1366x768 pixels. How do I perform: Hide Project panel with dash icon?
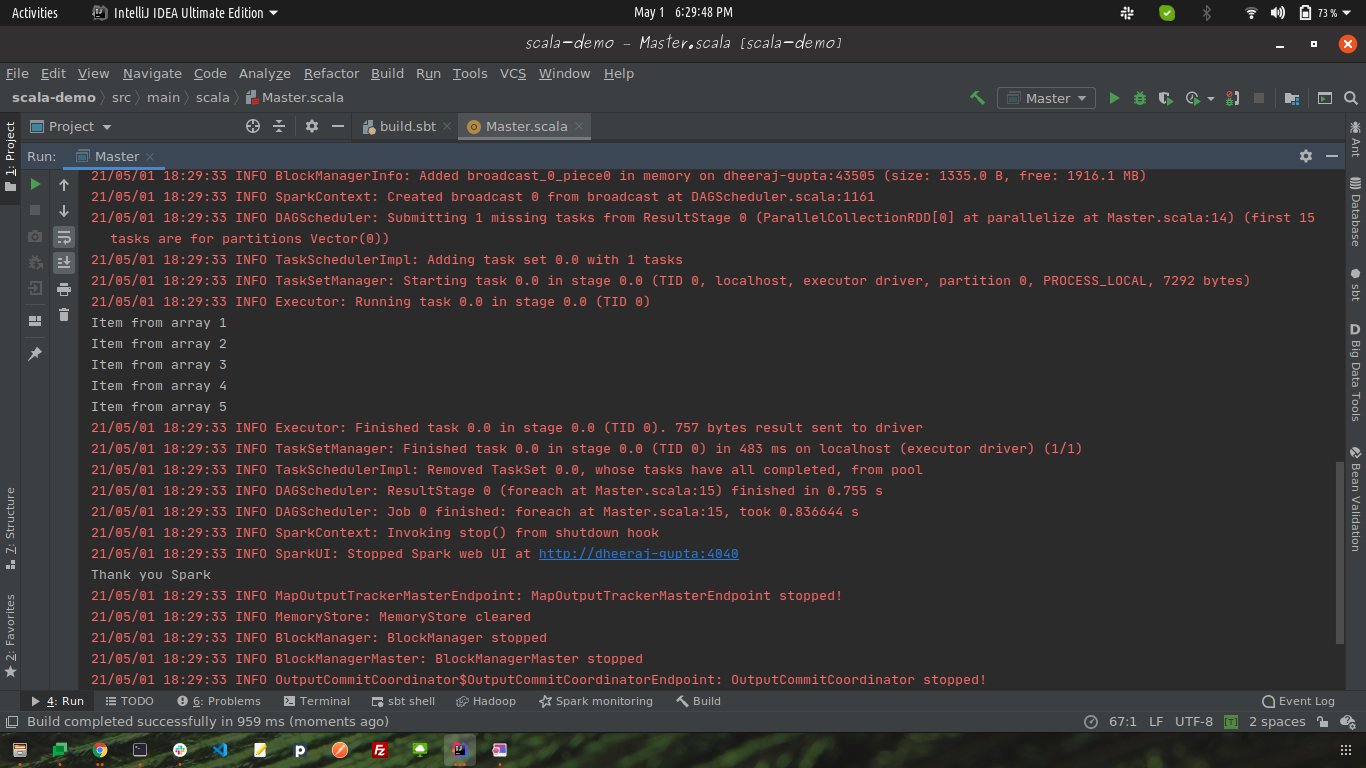[x=338, y=126]
